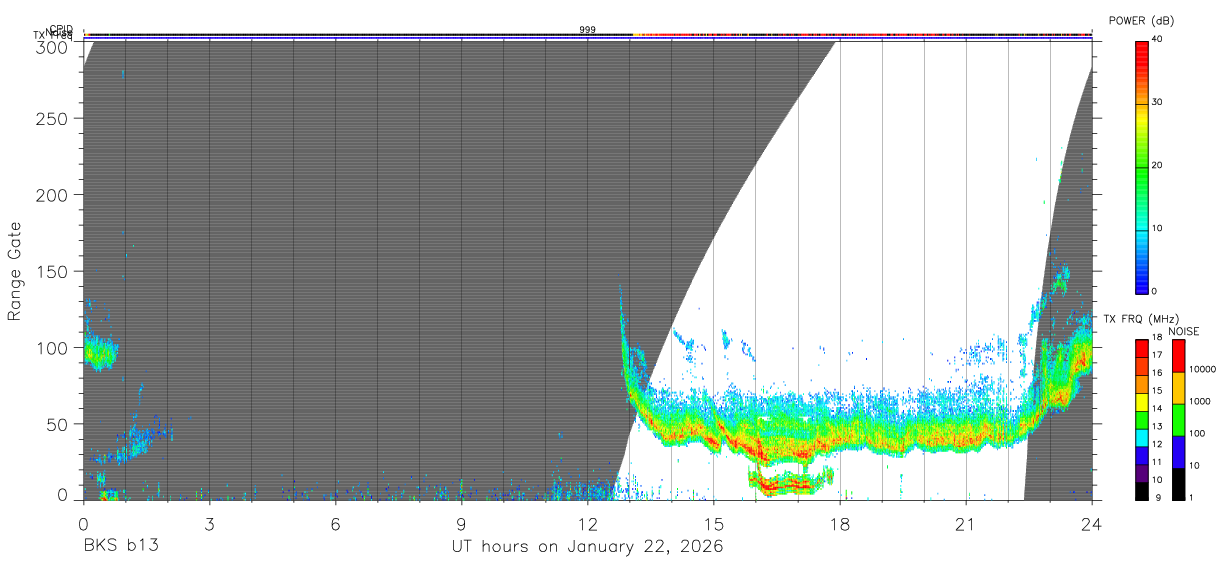
Task: Click the 100 tick on Range Gate axis
Action: click(51, 347)
